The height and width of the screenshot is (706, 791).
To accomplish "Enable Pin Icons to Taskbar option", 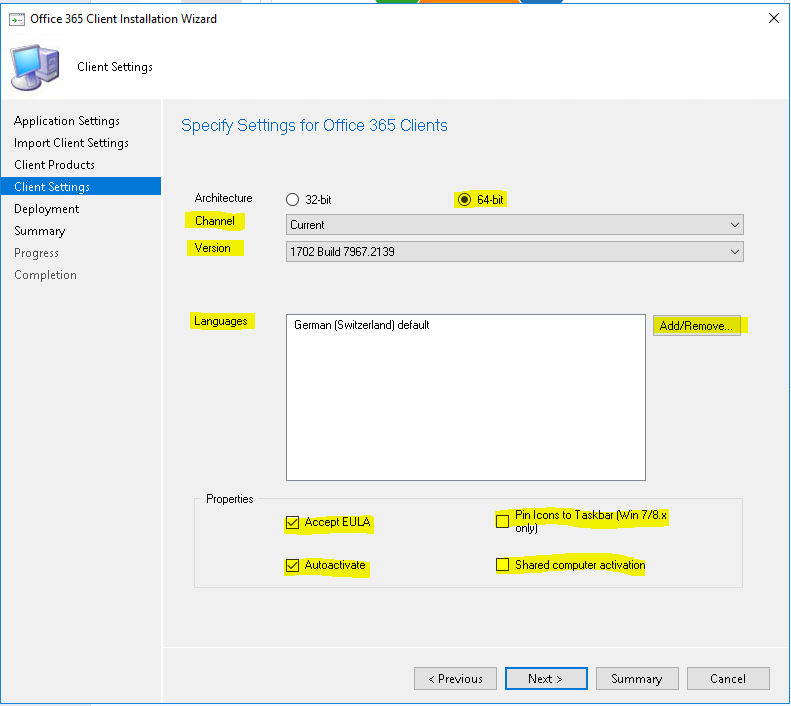I will point(502,521).
